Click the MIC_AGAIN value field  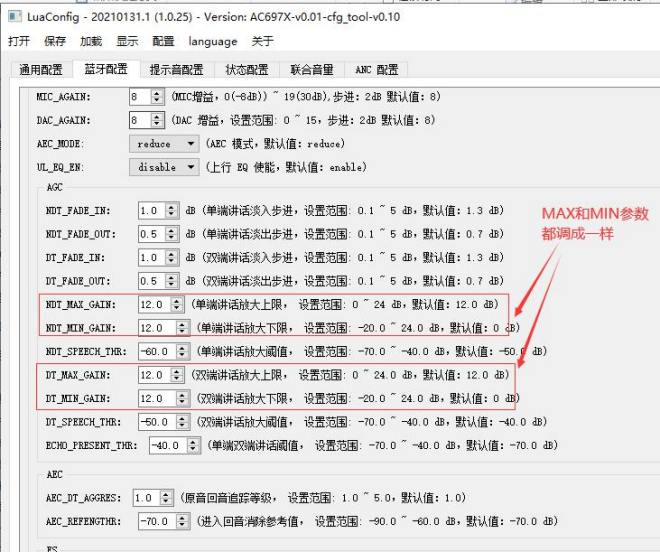point(140,97)
